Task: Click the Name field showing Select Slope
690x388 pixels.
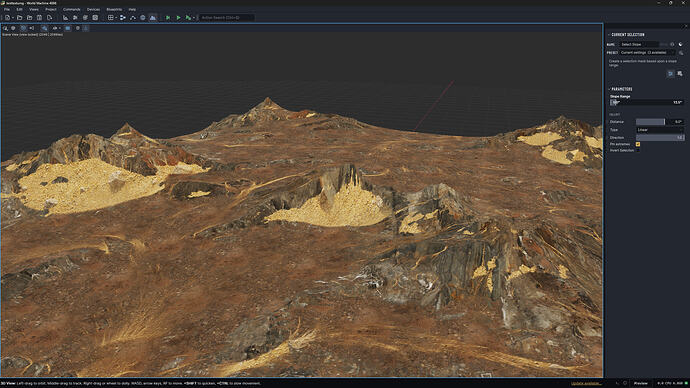Action: pos(639,44)
